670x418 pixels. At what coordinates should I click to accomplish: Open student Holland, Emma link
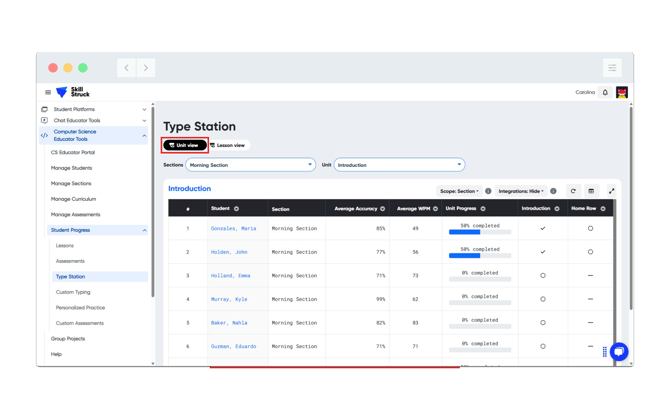click(230, 276)
